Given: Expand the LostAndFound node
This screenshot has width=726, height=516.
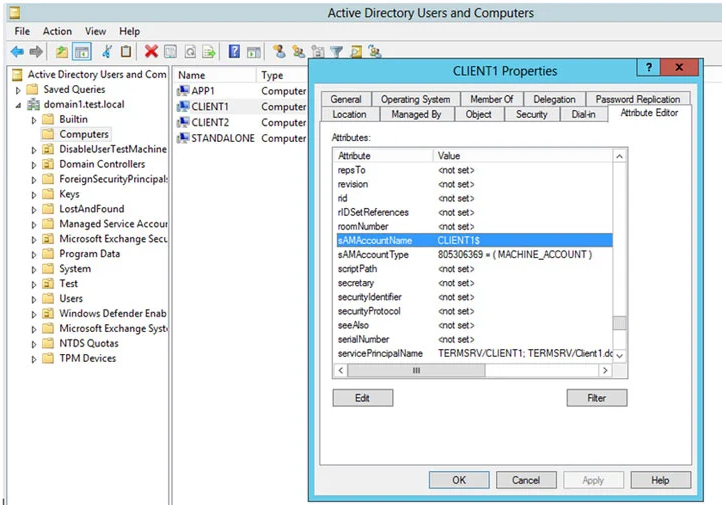Looking at the screenshot, I should [x=34, y=209].
